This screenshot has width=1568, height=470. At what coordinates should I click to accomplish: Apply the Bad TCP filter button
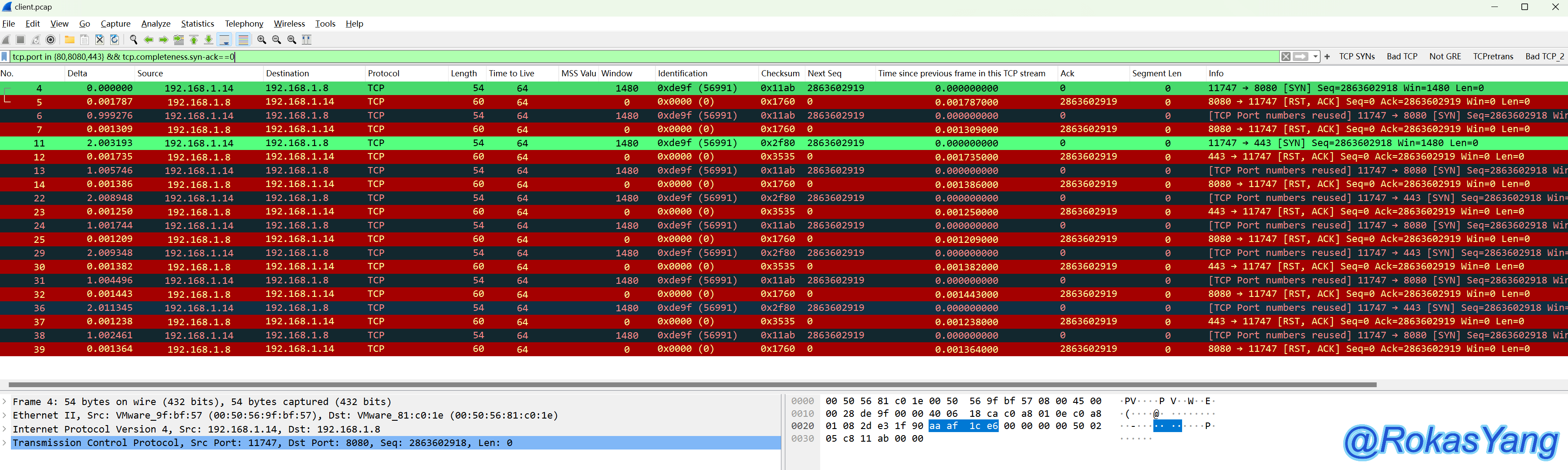coord(1402,57)
